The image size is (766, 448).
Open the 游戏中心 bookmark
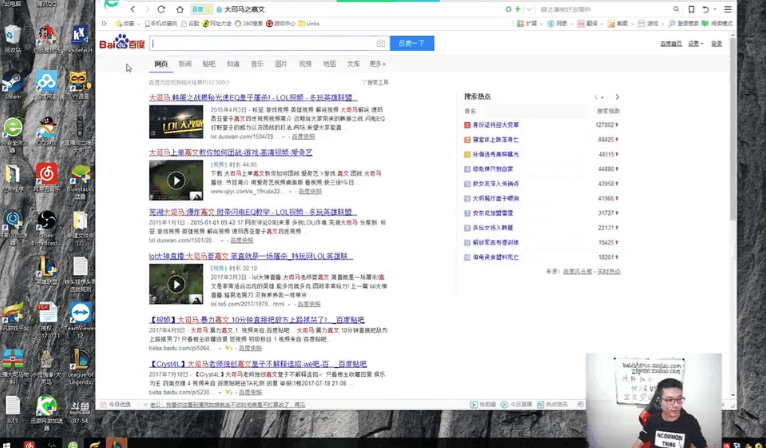281,23
